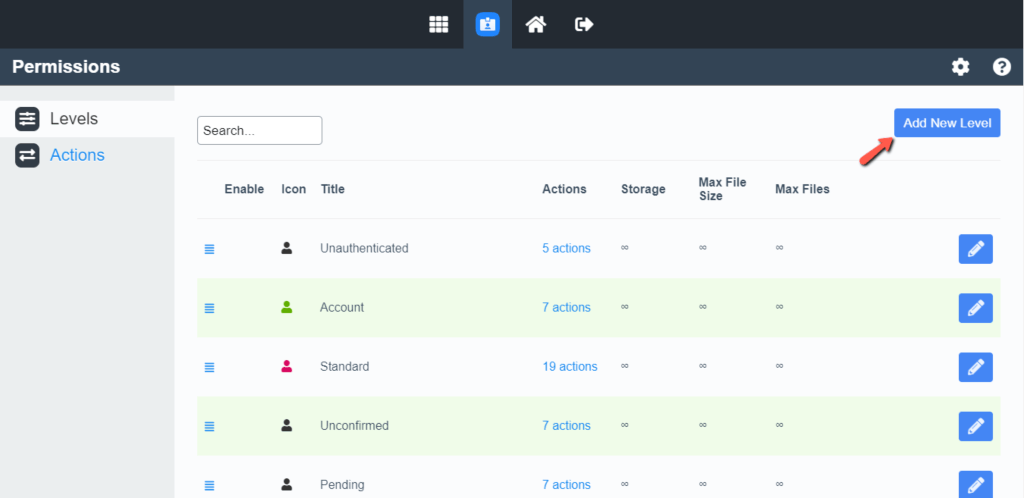1024x498 pixels.
Task: Select the Permissions ID badge icon
Action: tap(487, 25)
